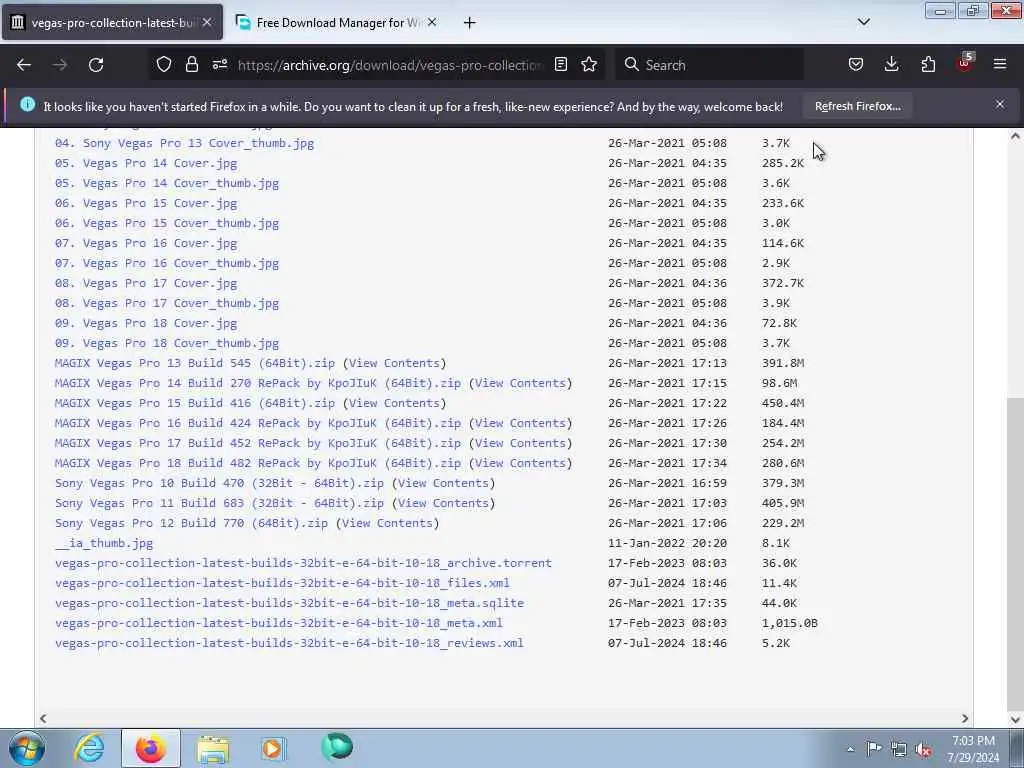Click the Search box
This screenshot has width=1024, height=768.
tap(709, 65)
